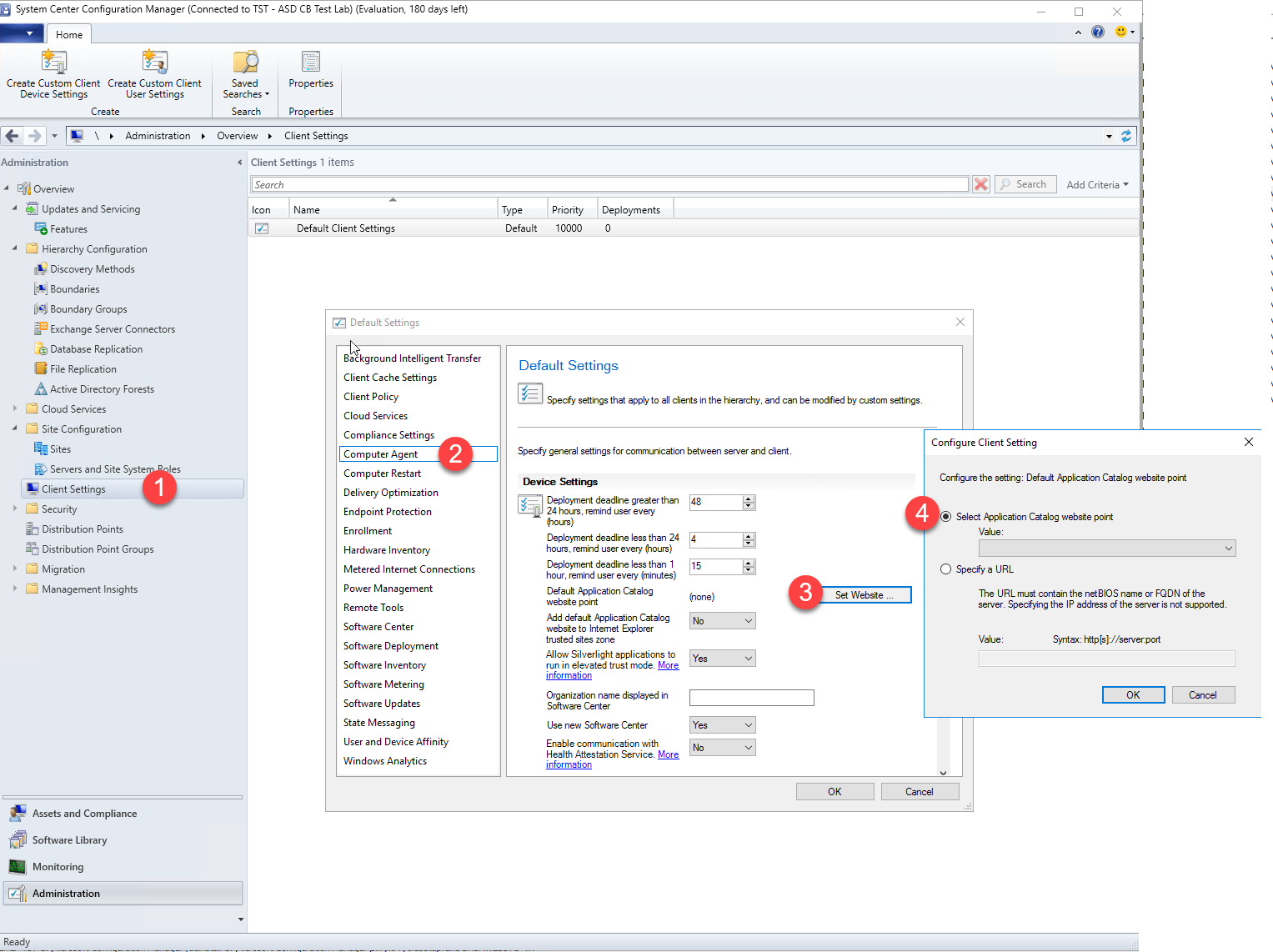The image size is (1273, 952).
Task: Click the forward navigation arrow
Action: 34,136
